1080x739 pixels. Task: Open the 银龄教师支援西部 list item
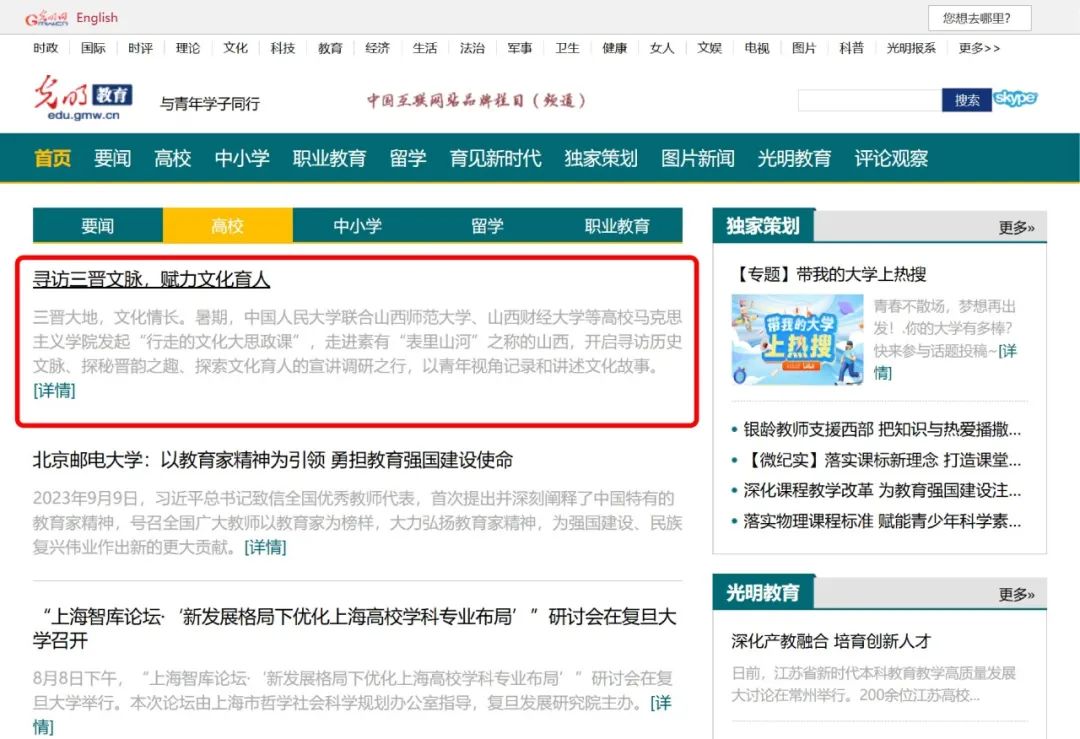click(881, 430)
